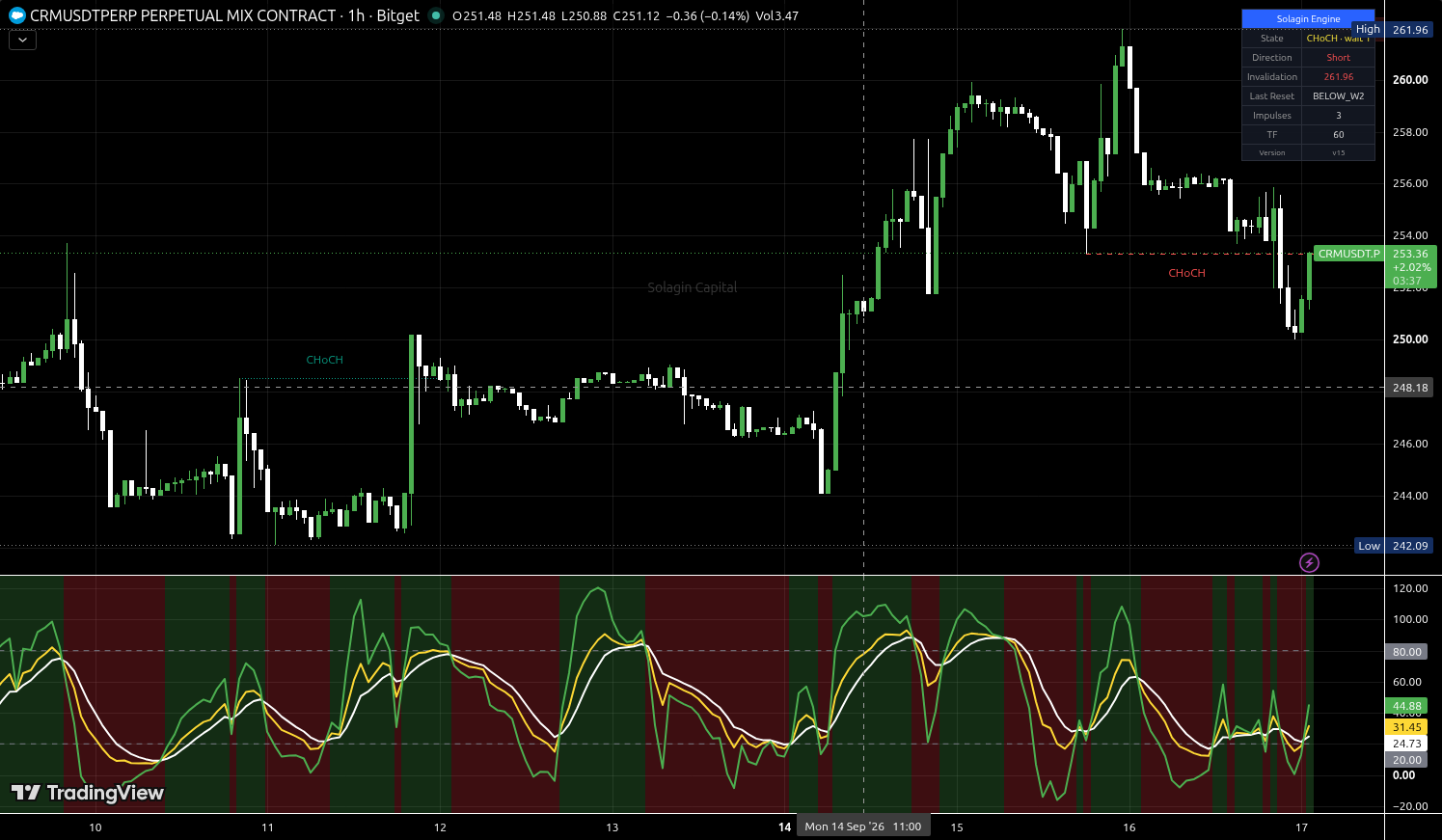Click the BELOW_W2 last reset value
Viewport: 1442px width, 840px height.
click(1339, 96)
